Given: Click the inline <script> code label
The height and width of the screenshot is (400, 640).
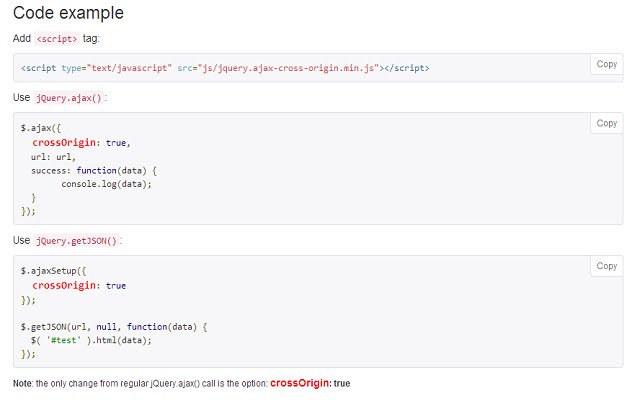Looking at the screenshot, I should (x=57, y=39).
